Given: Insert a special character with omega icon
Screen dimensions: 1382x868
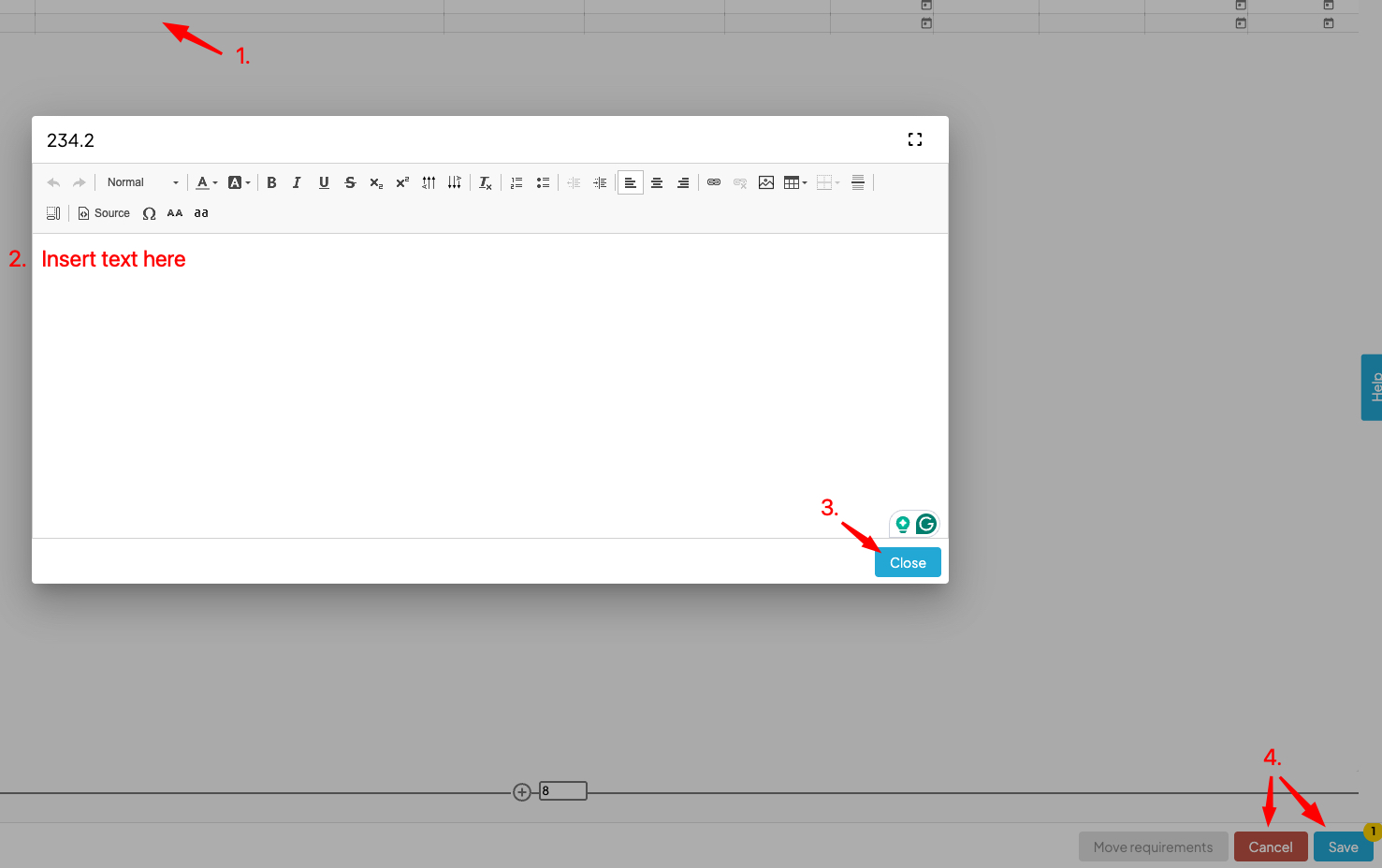Looking at the screenshot, I should (149, 213).
